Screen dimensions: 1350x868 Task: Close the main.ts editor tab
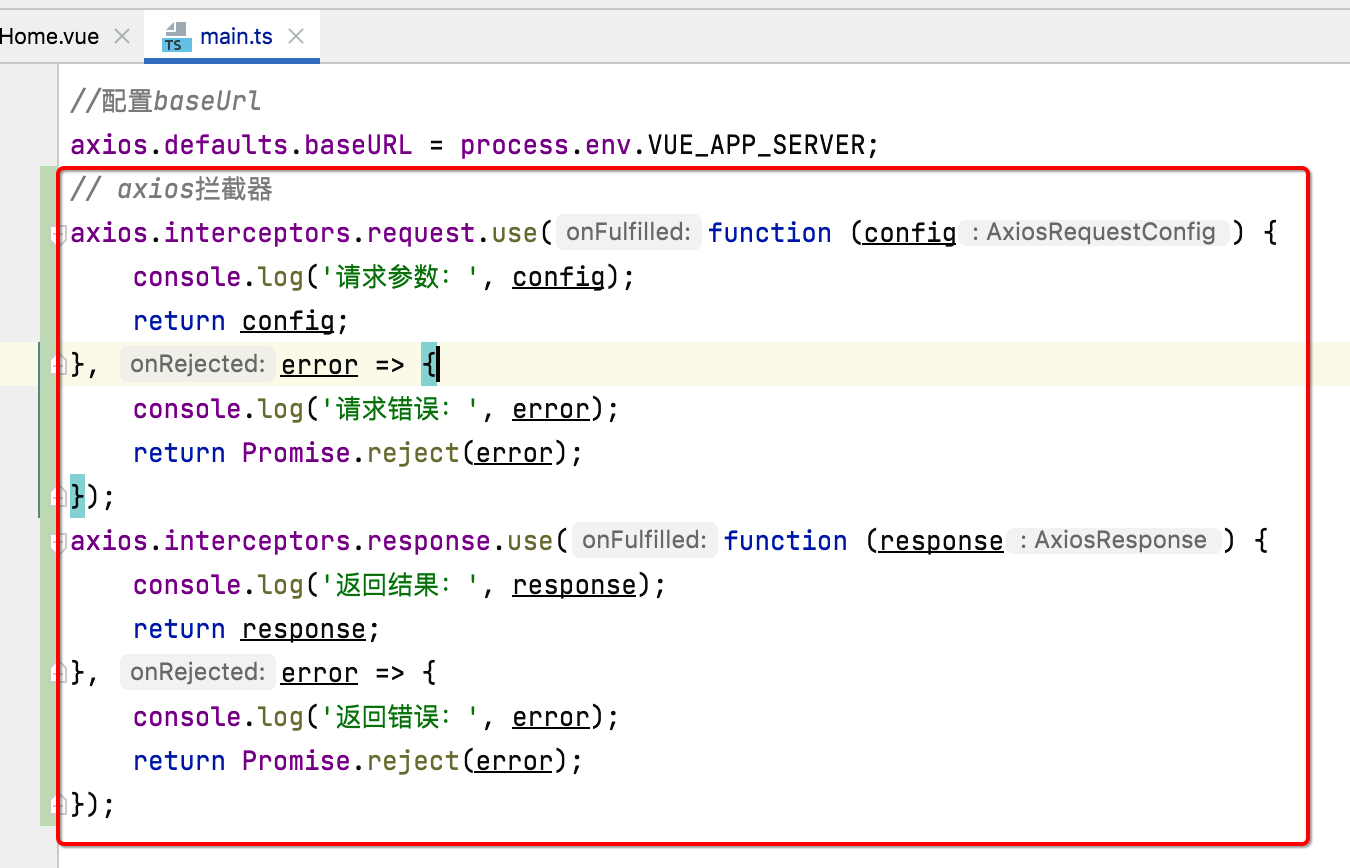[x=295, y=37]
